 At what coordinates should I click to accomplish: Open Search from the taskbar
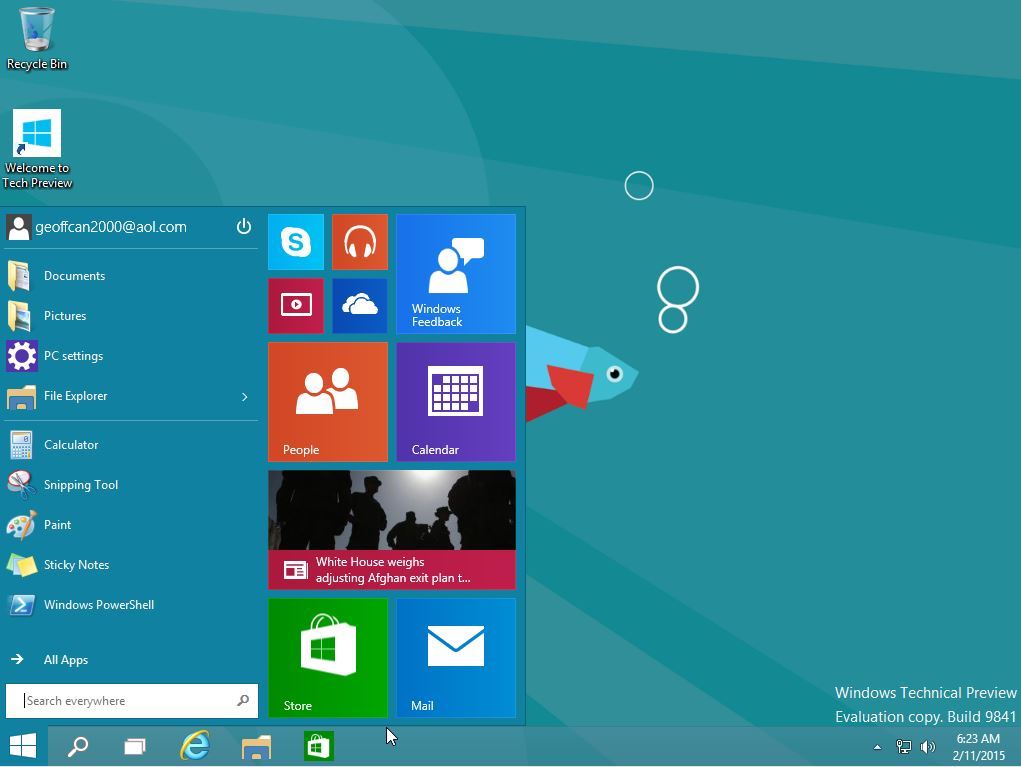point(78,746)
